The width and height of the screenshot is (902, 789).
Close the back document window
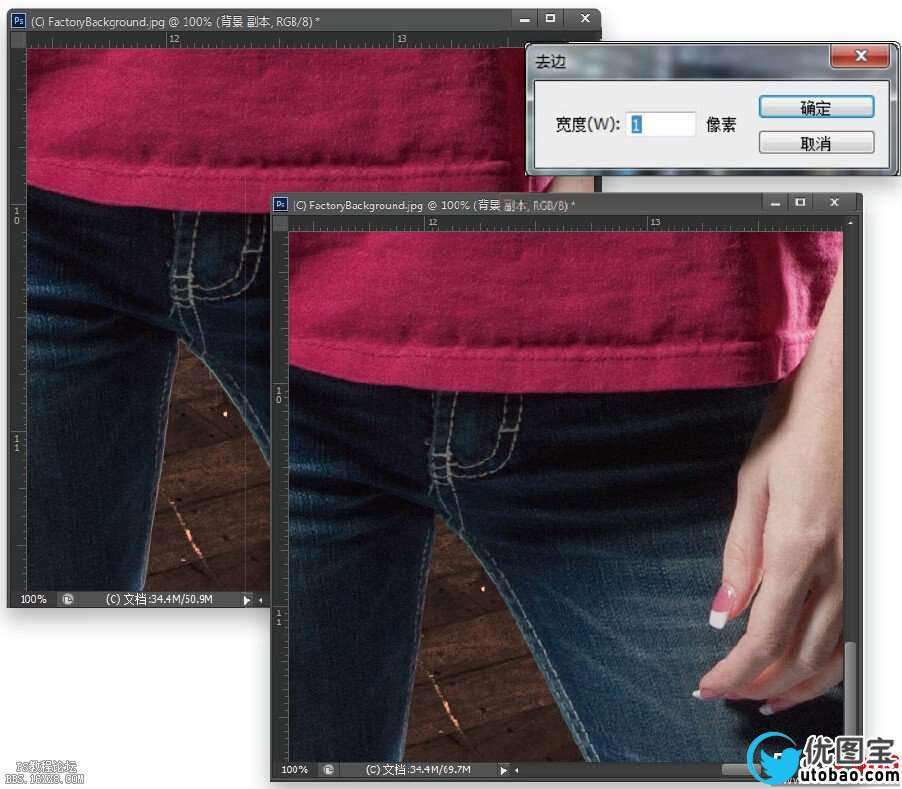(585, 19)
